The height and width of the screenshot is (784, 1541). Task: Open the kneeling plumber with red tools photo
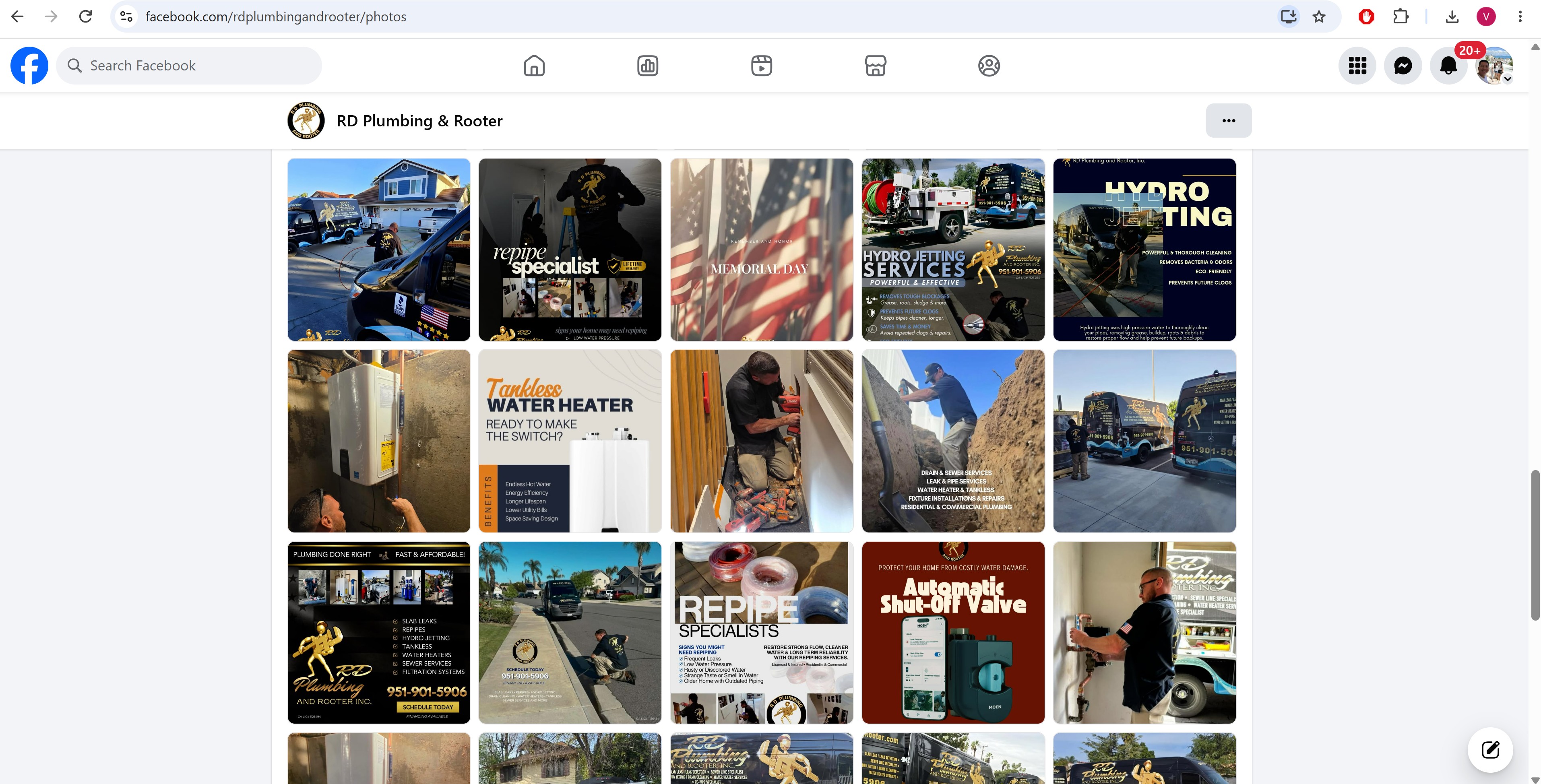tap(762, 442)
